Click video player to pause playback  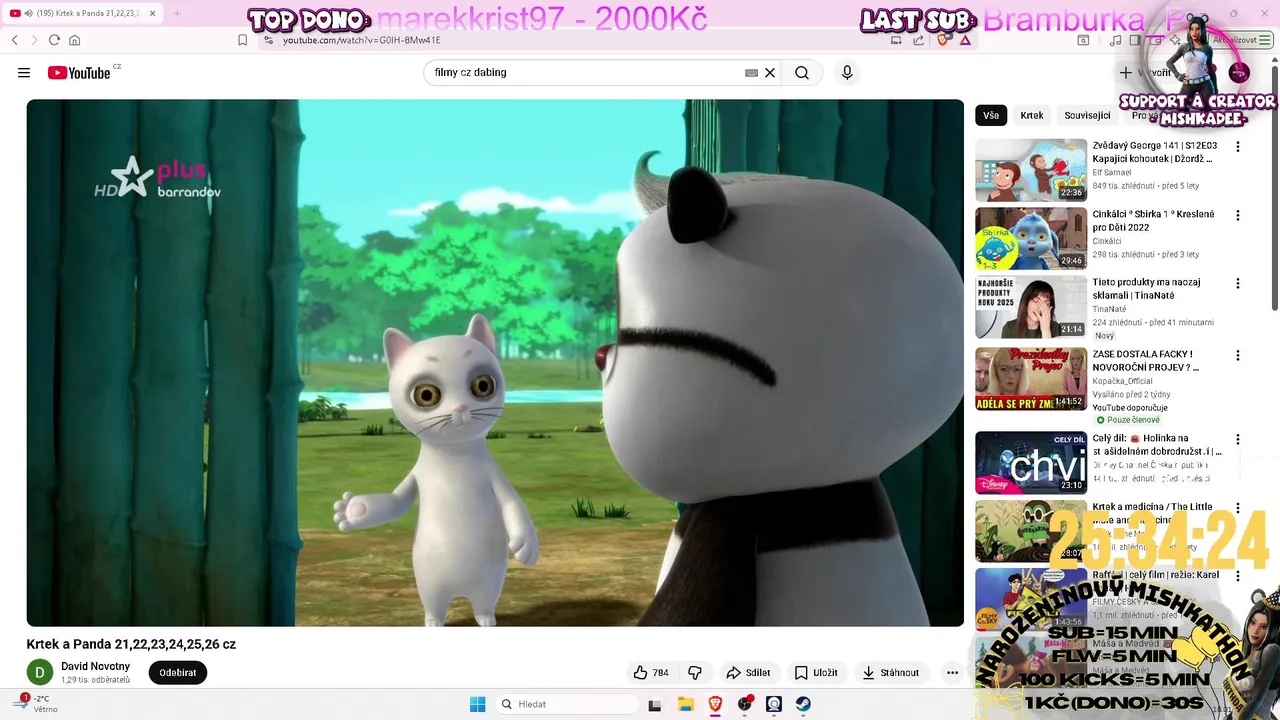point(495,363)
